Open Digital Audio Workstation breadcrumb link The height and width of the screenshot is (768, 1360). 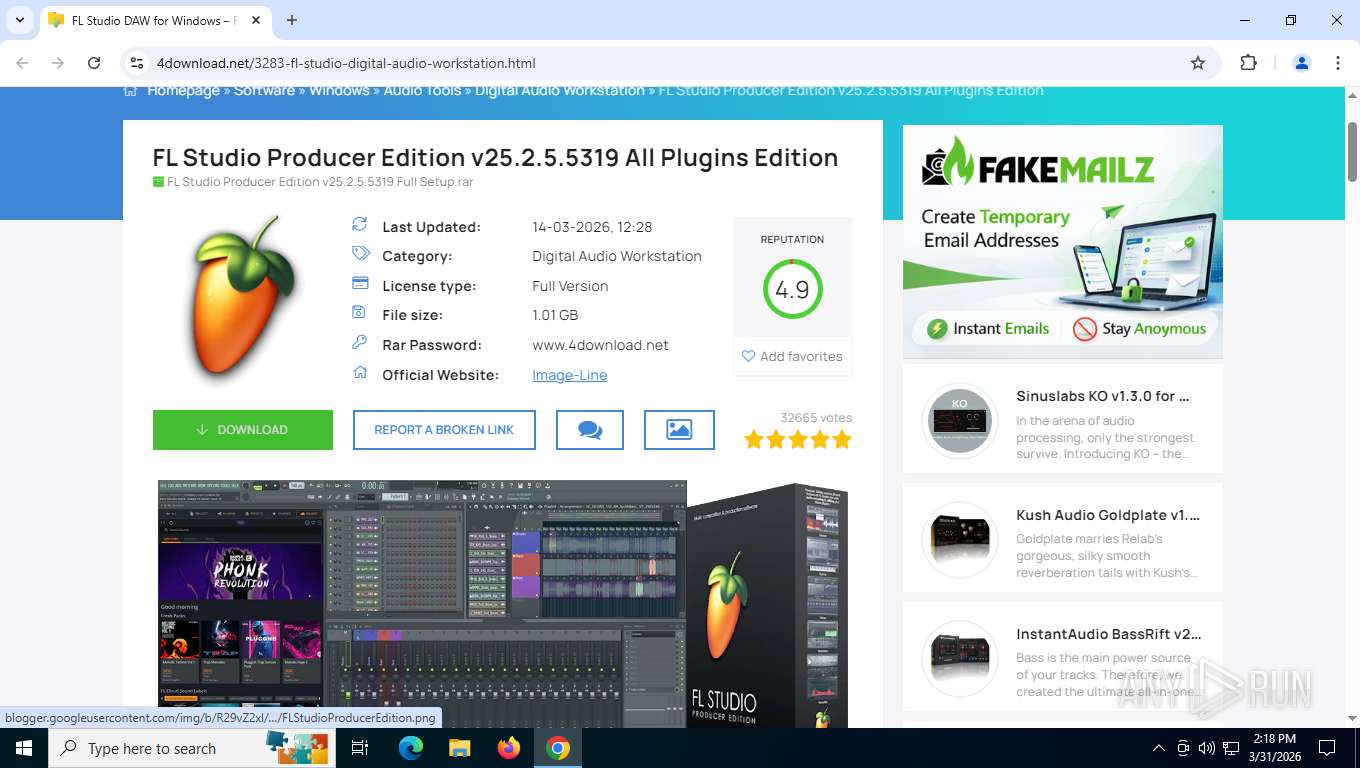tap(560, 91)
